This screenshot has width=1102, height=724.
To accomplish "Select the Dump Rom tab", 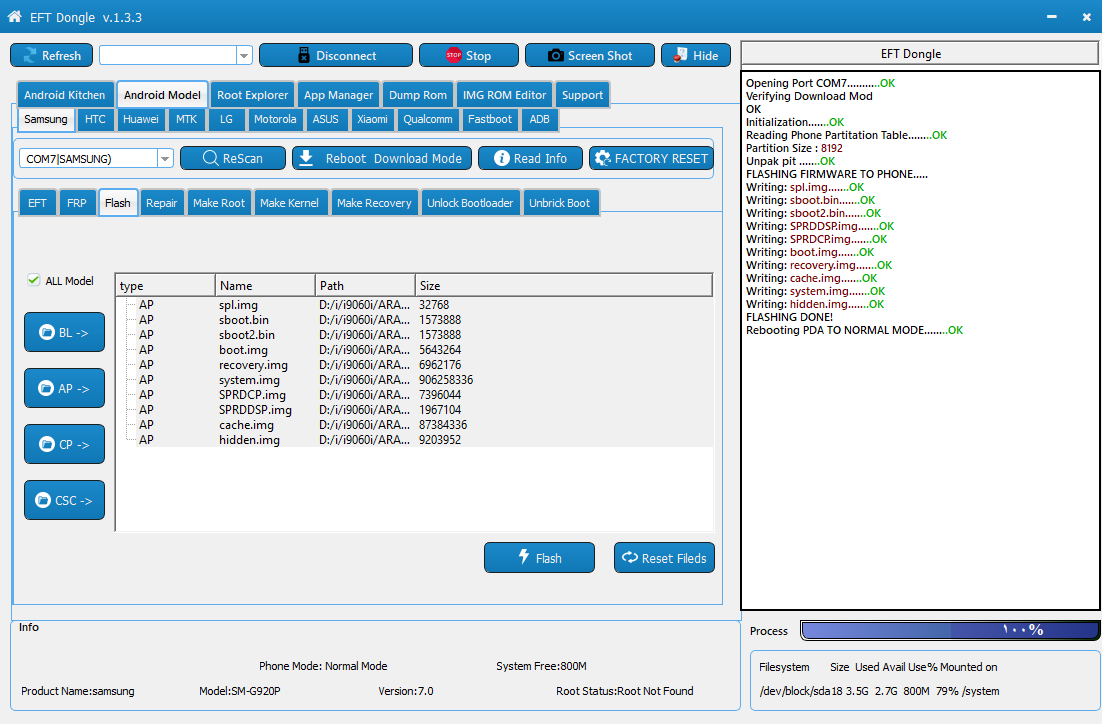I will [418, 95].
